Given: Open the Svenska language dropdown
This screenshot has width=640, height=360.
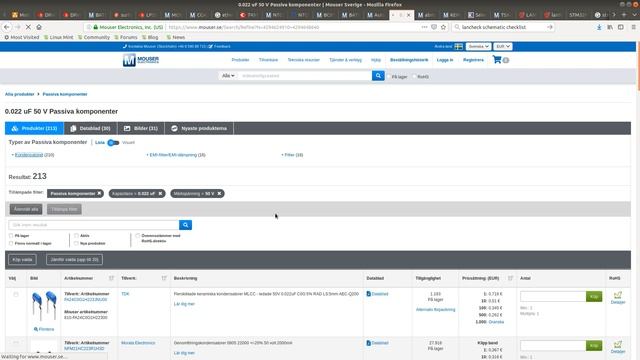Looking at the screenshot, I should tap(478, 47).
